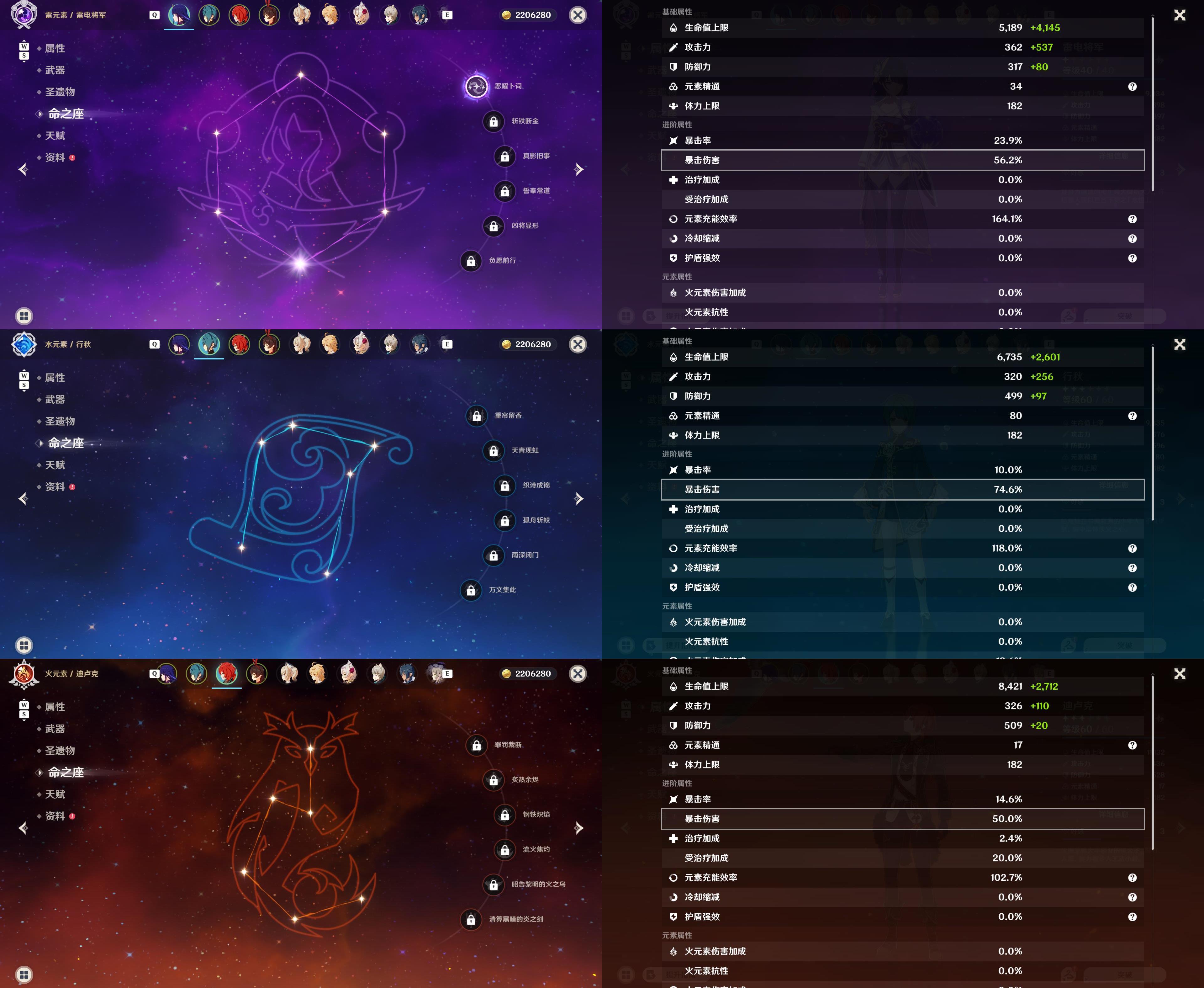
Task: Click the 雷元素 emblem beside 雷电将军 title
Action: (24, 15)
